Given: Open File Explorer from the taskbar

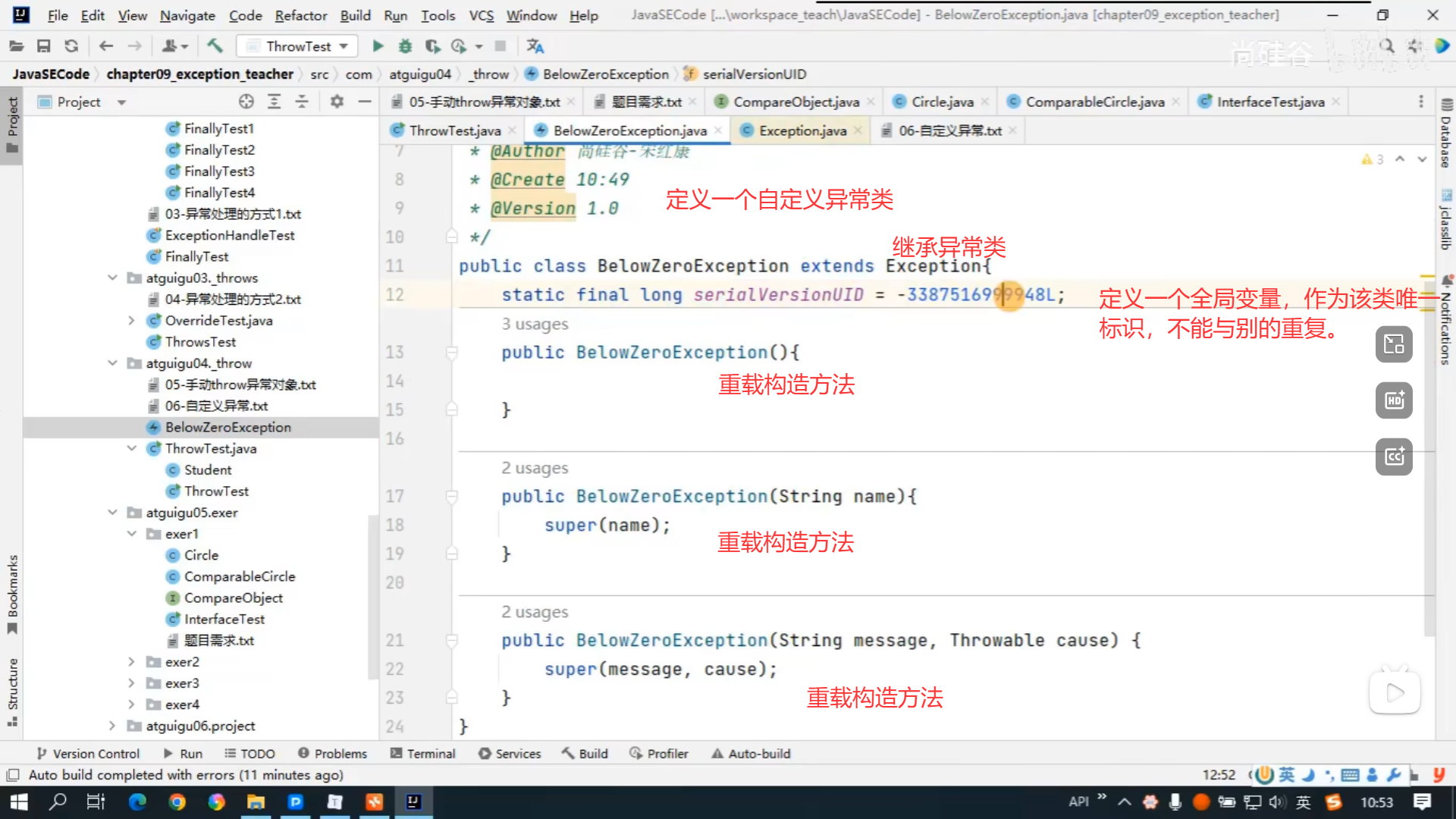Looking at the screenshot, I should click(x=256, y=802).
